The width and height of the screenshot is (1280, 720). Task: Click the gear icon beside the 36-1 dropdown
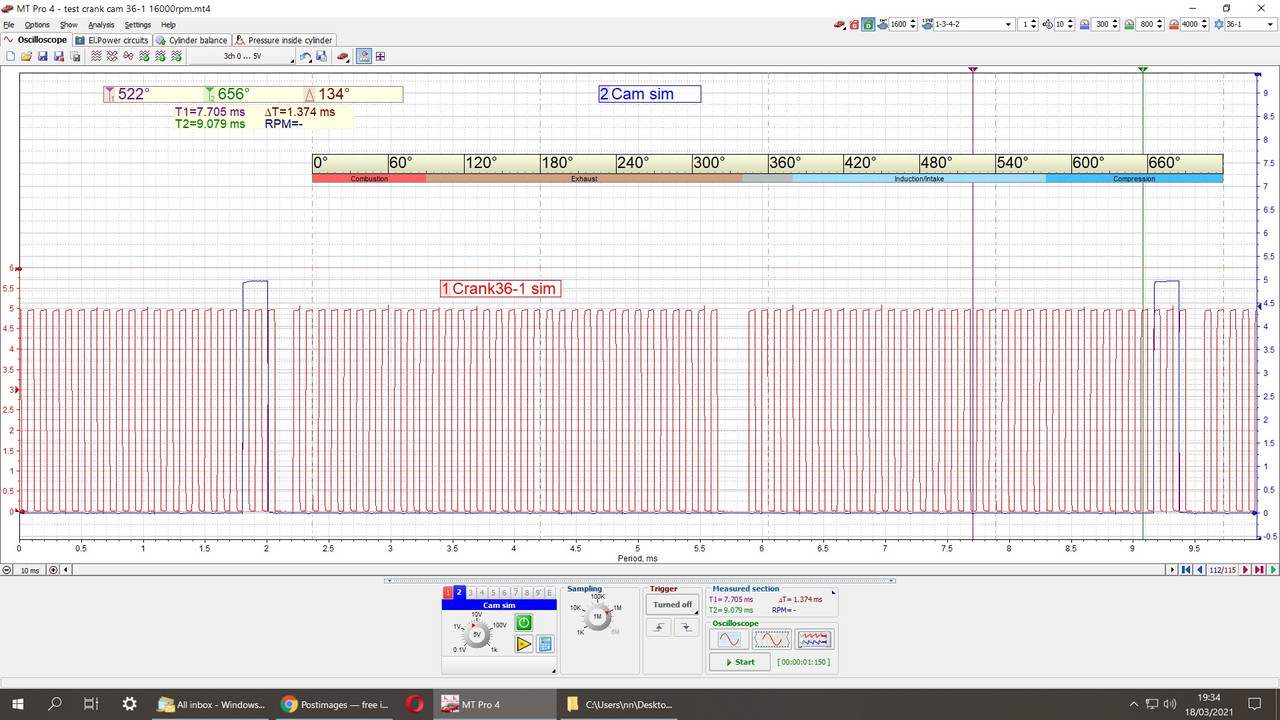[x=1218, y=24]
